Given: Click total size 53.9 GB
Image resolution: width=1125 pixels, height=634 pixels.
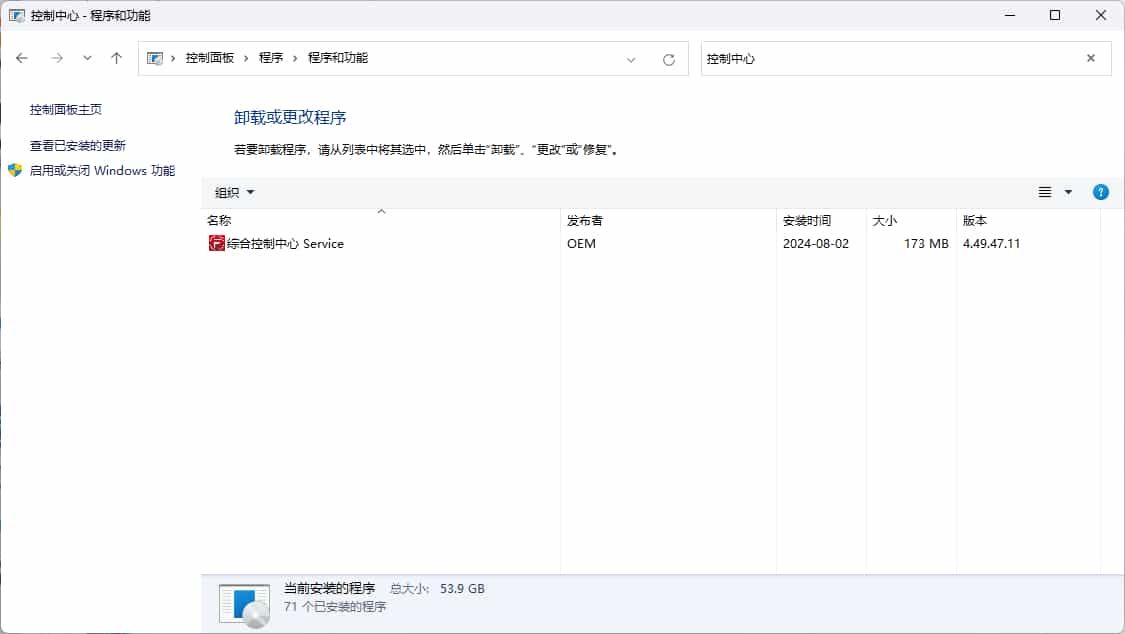Looking at the screenshot, I should click(462, 589).
